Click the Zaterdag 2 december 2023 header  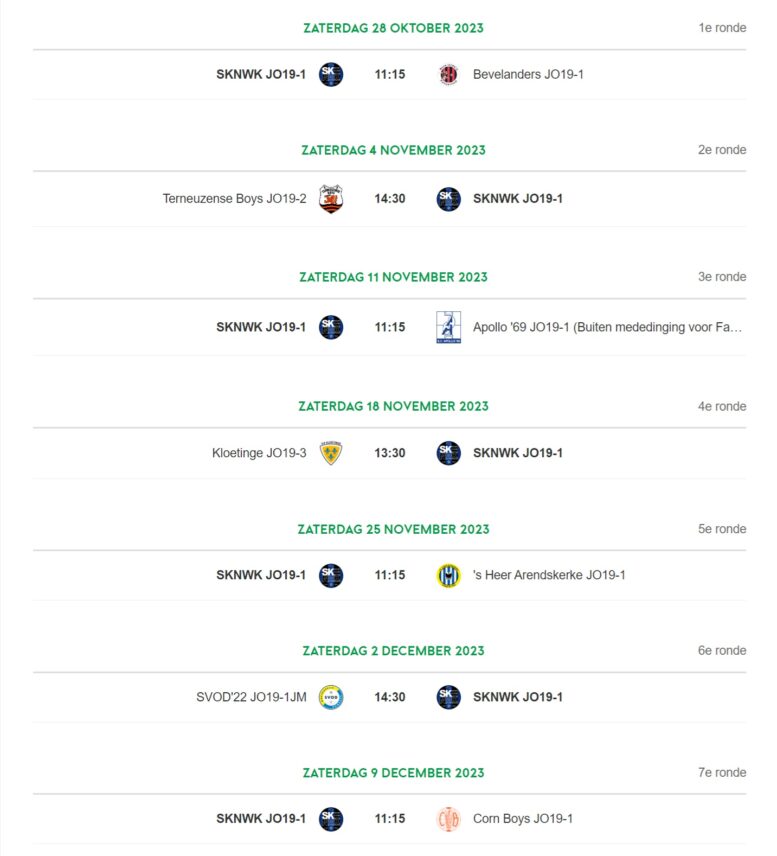click(393, 651)
